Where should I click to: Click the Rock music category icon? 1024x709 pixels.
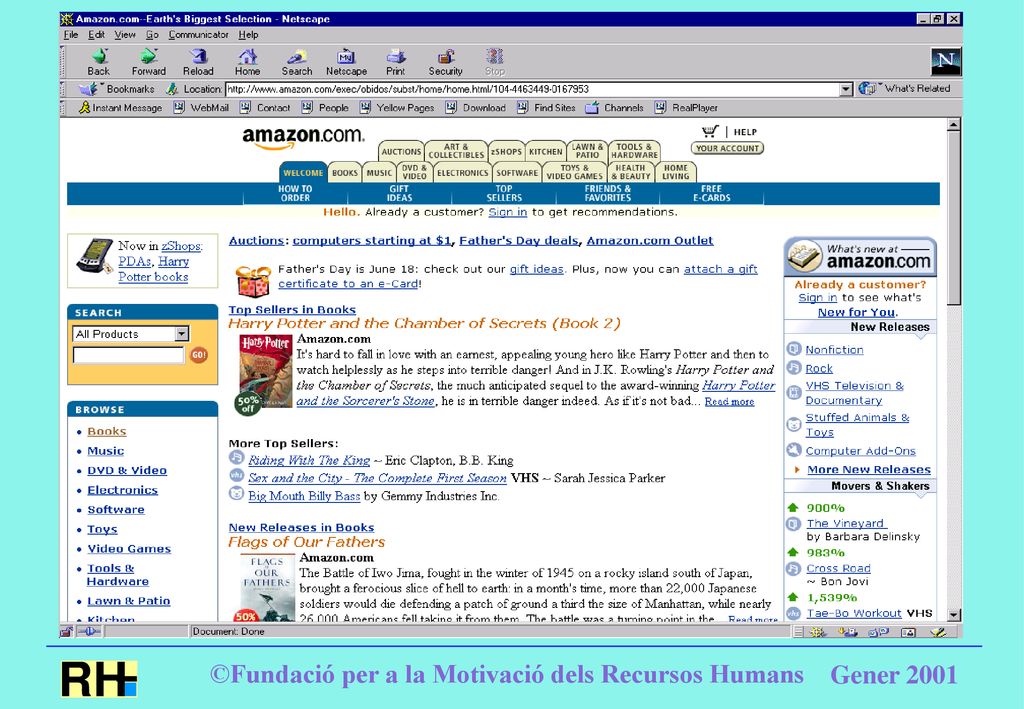click(793, 368)
